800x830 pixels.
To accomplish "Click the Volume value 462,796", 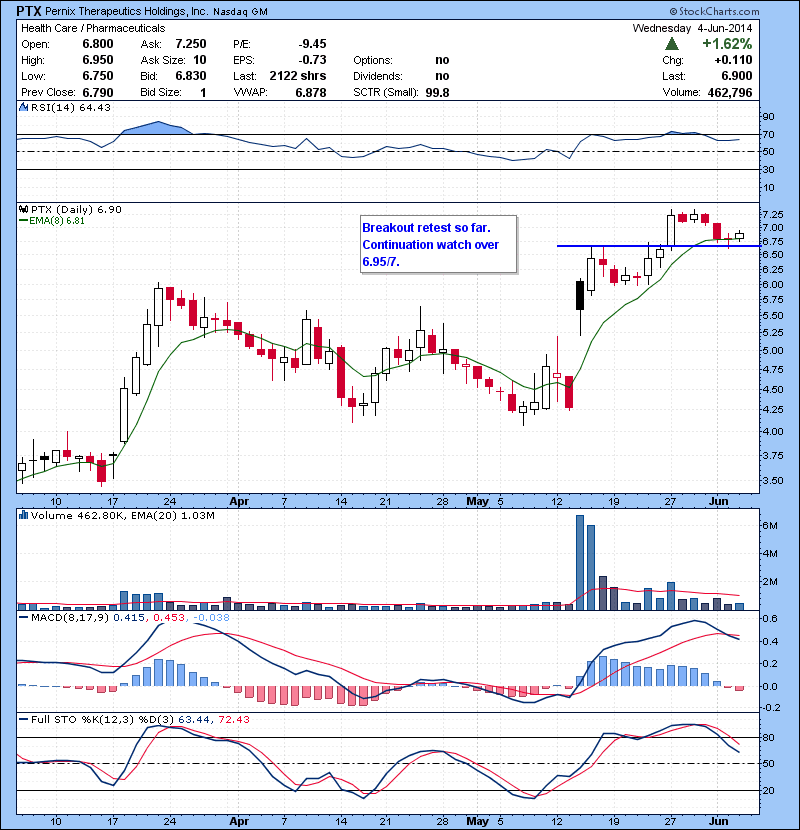I will point(730,92).
